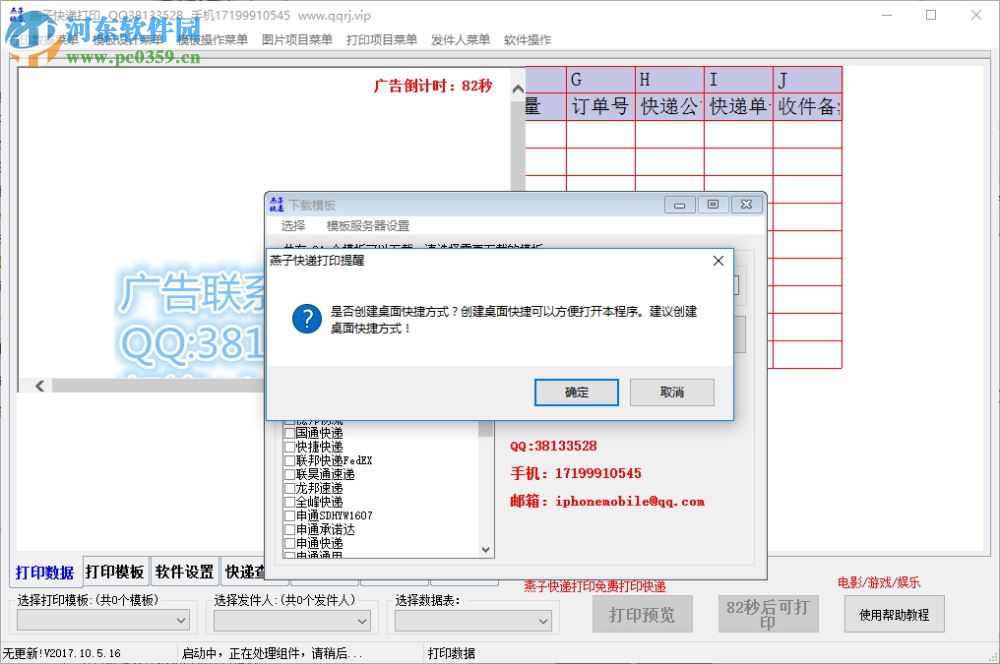The image size is (1000, 664).
Task: Close the main 燕子快递打印 window
Action: pos(976,15)
